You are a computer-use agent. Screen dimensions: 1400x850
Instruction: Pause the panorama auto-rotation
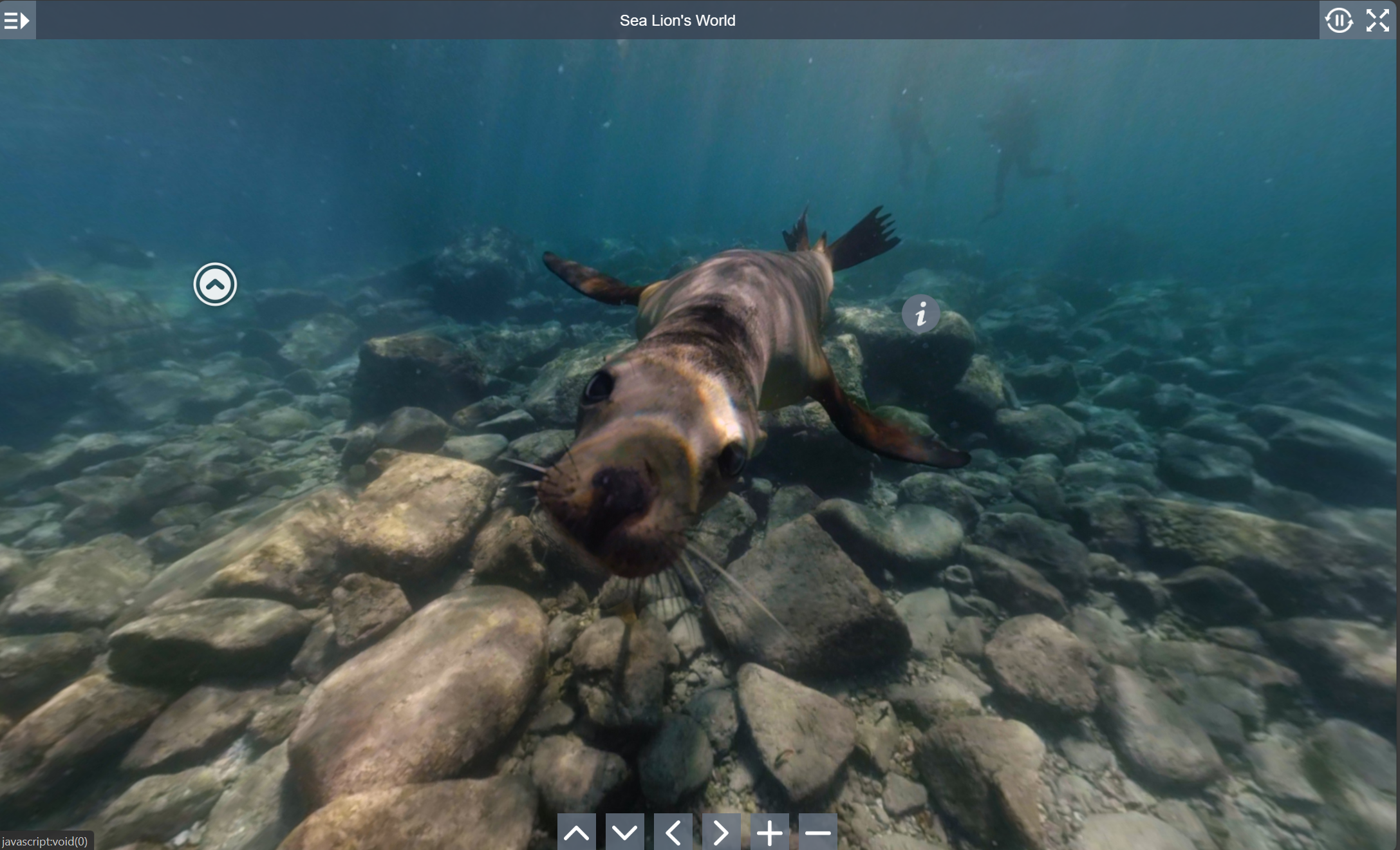(1339, 21)
